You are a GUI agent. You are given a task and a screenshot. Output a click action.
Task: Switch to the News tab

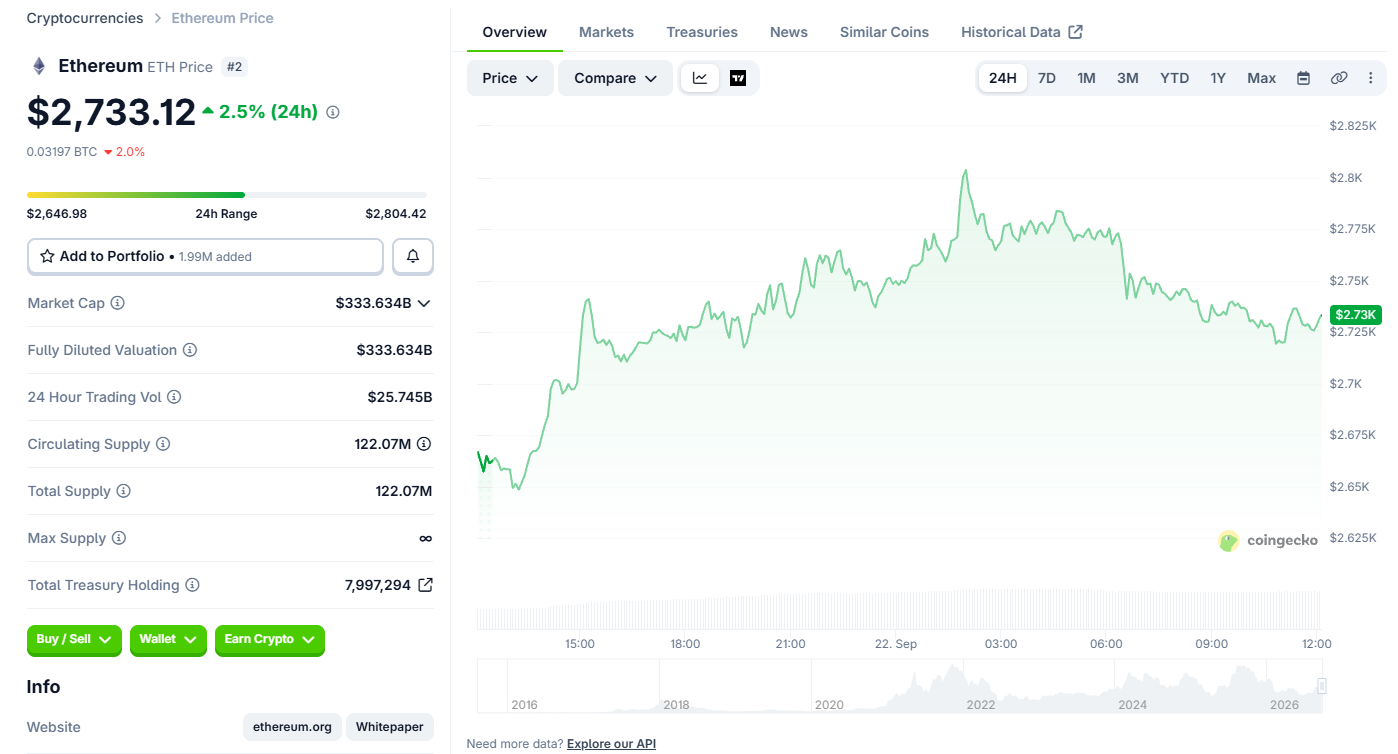coord(789,32)
